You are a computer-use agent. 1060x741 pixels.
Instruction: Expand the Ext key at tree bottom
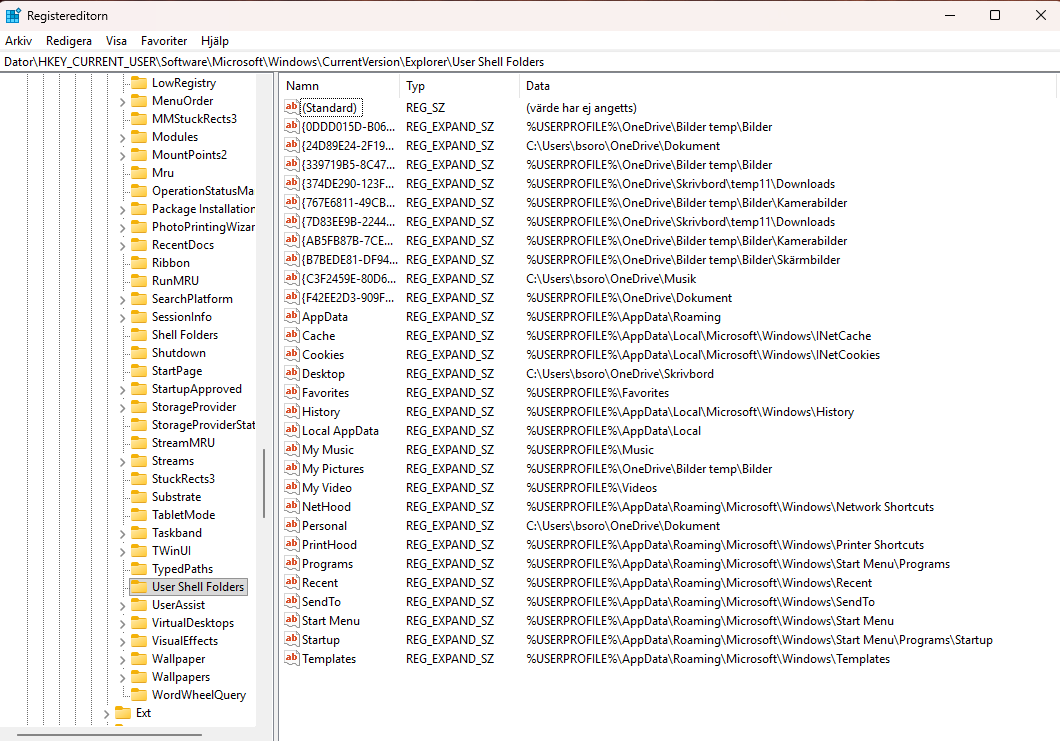click(x=106, y=713)
